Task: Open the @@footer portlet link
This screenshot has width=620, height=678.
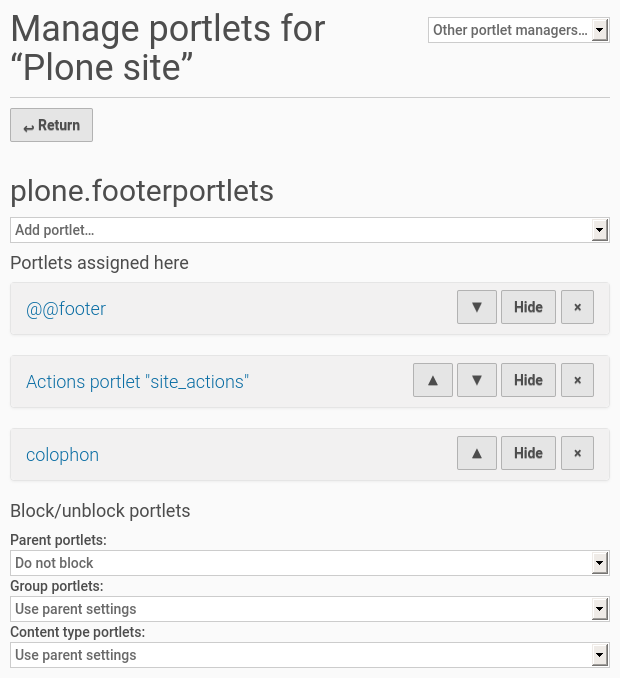Action: [66, 309]
